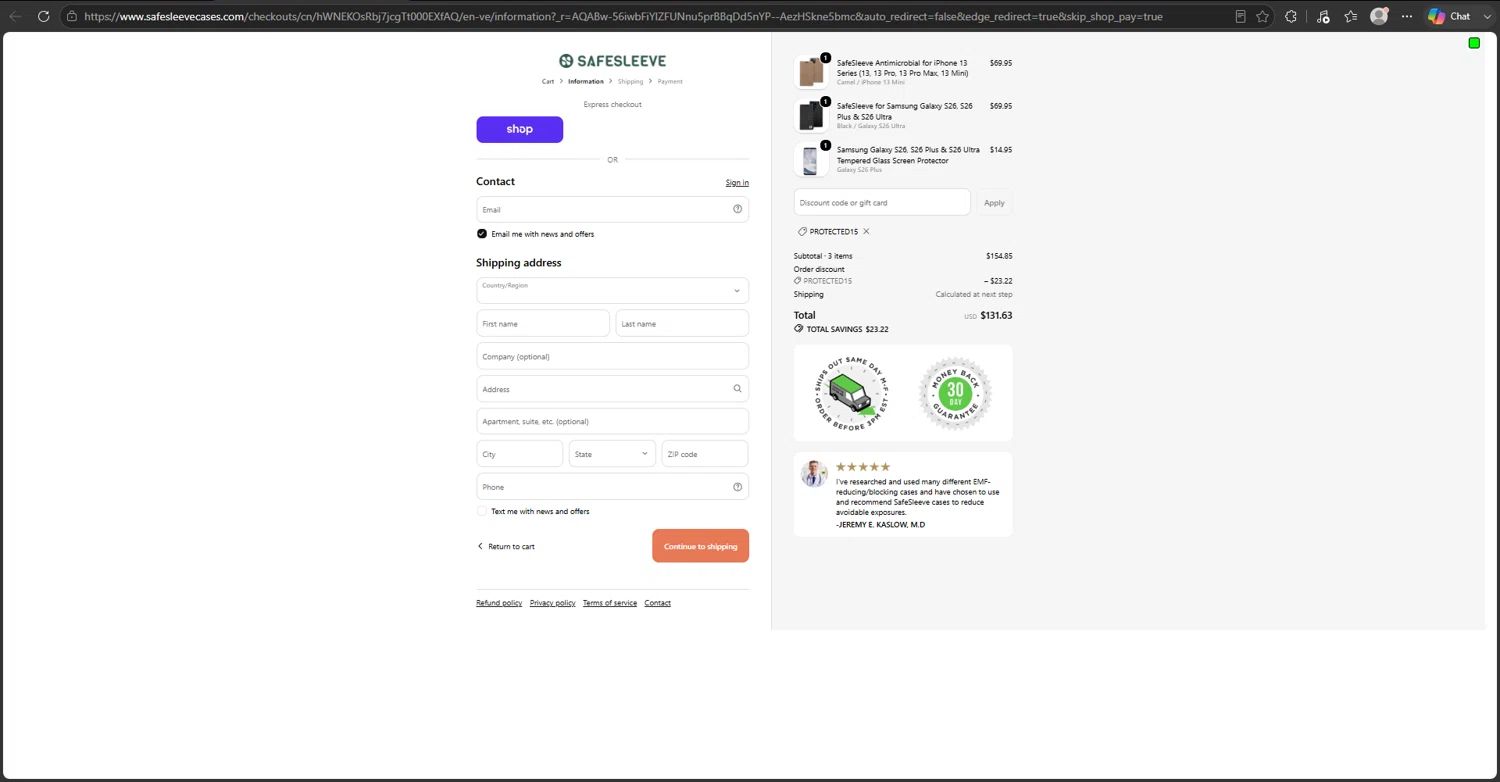Viewport: 1500px width, 782px height.
Task: Focus the City field
Action: [520, 454]
